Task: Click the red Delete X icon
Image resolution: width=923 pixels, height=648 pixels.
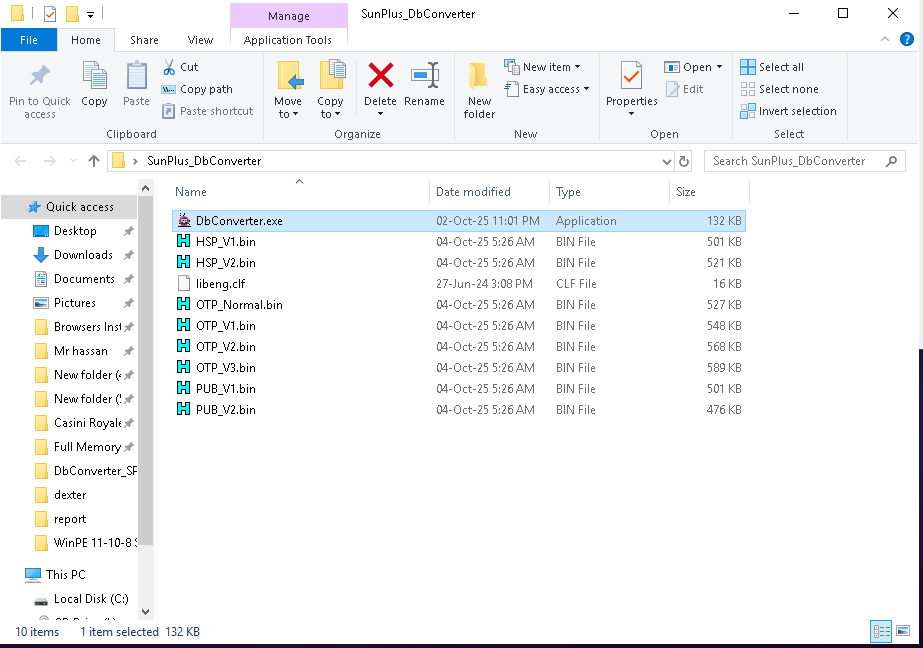Action: (x=380, y=76)
